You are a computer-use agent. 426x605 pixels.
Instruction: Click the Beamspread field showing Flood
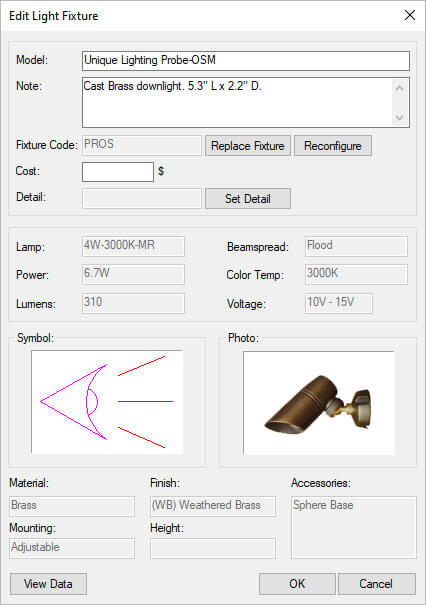(356, 246)
